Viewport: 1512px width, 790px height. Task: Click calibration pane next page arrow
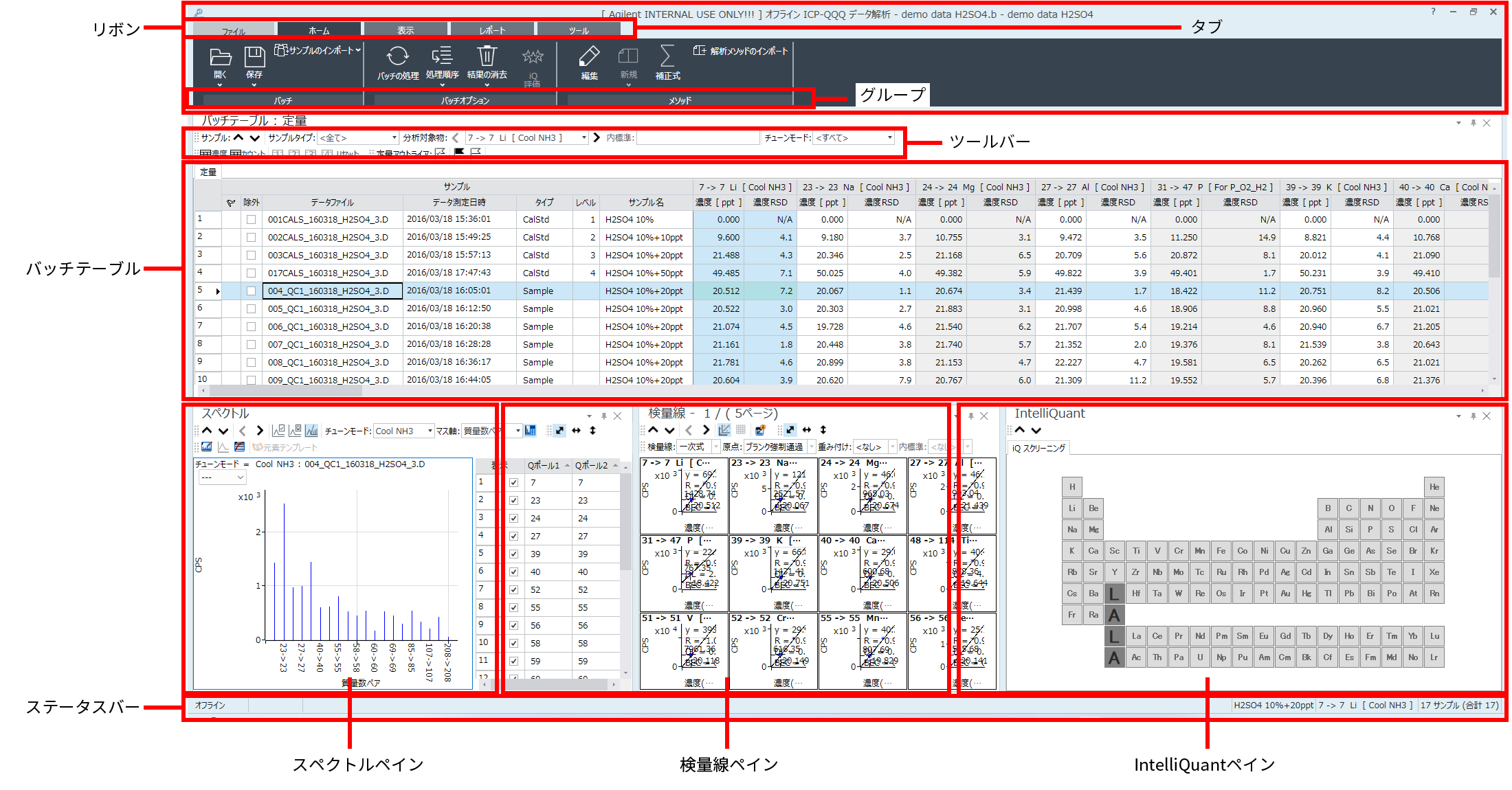706,430
